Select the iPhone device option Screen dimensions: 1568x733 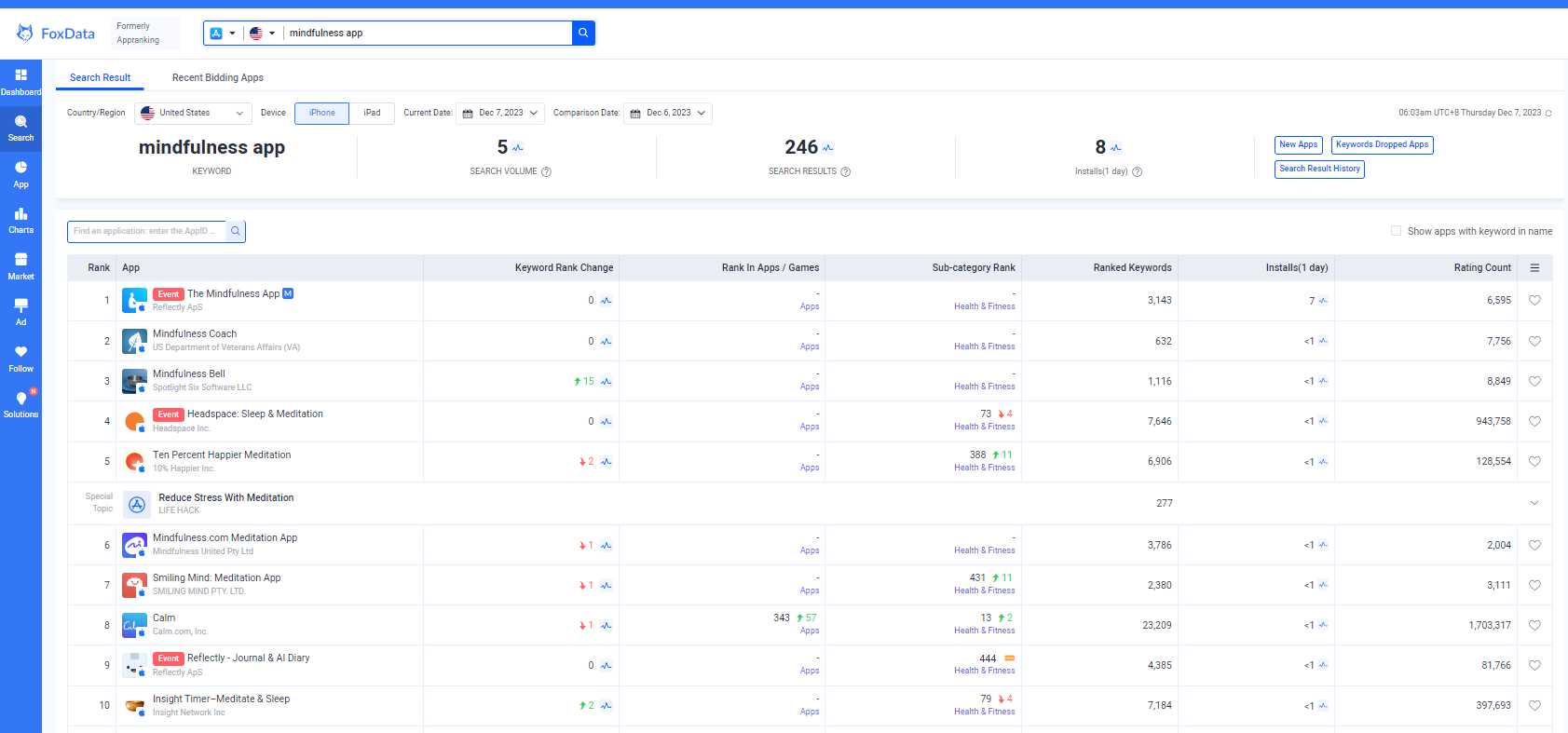322,113
